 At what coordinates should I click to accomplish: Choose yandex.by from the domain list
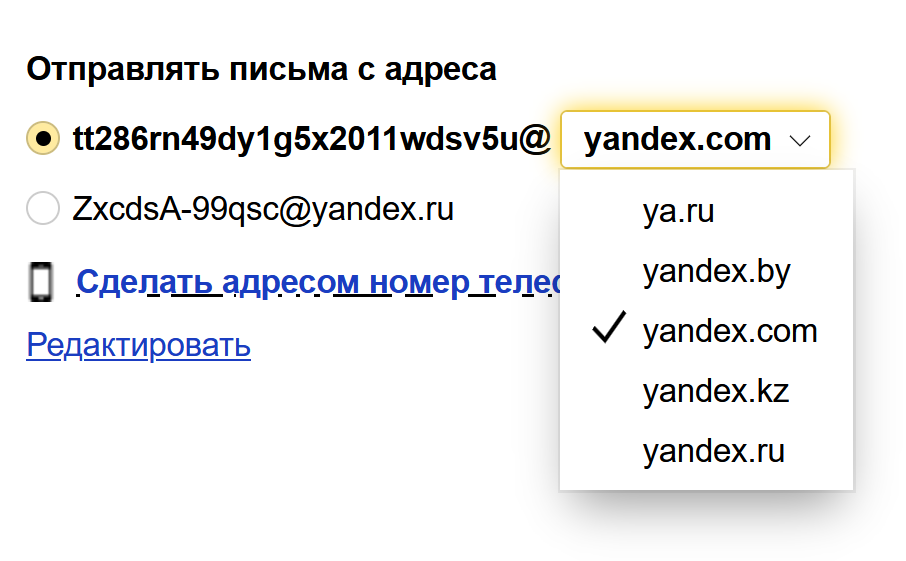pyautogui.click(x=716, y=271)
